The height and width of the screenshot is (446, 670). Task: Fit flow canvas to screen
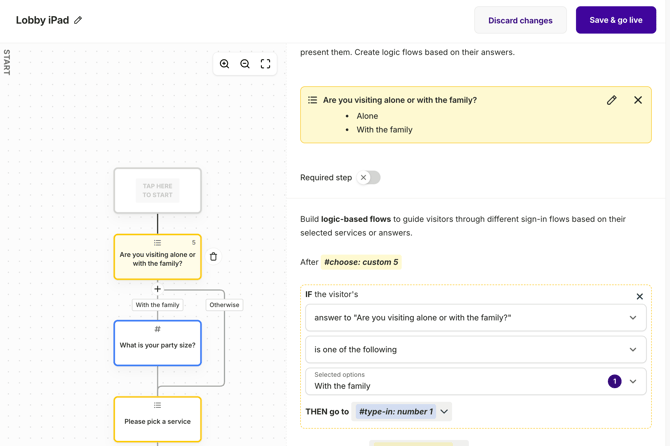click(x=265, y=64)
